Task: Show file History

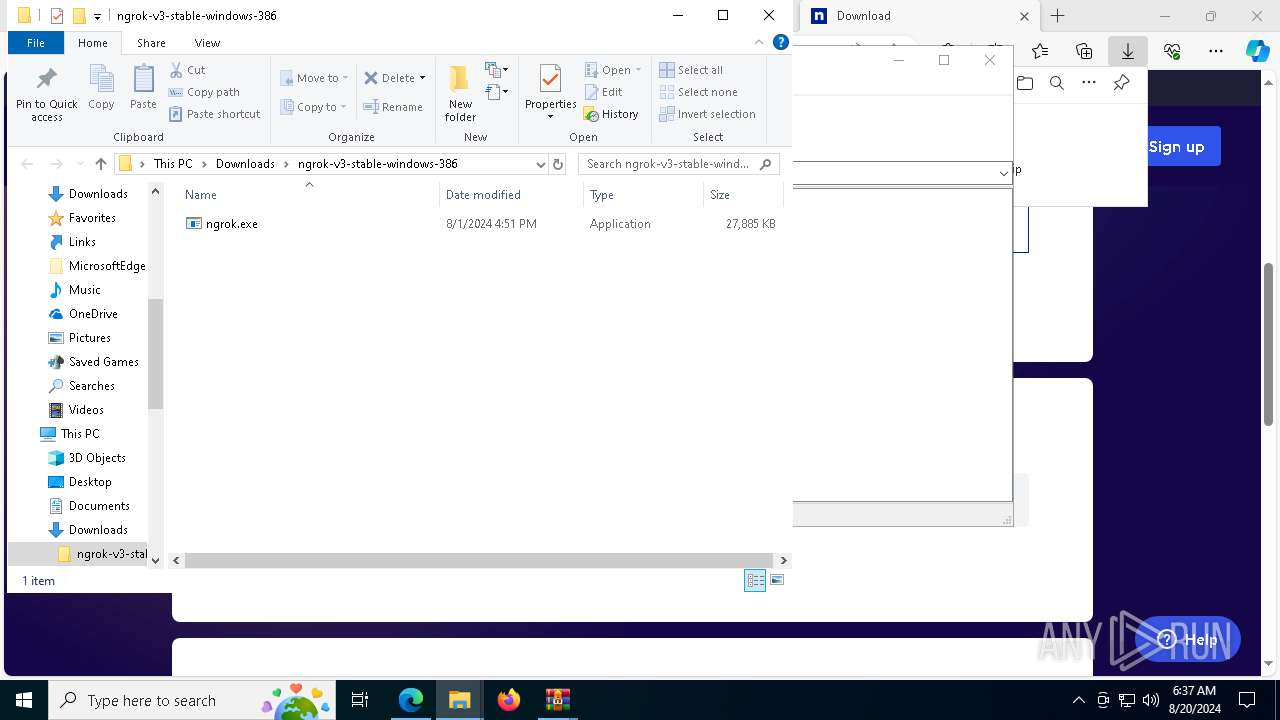Action: point(611,114)
